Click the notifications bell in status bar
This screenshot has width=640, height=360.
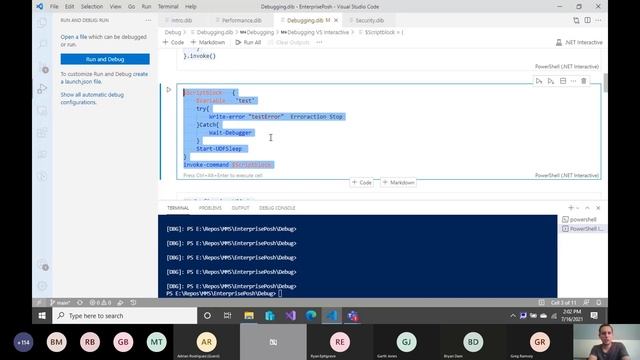coord(599,302)
